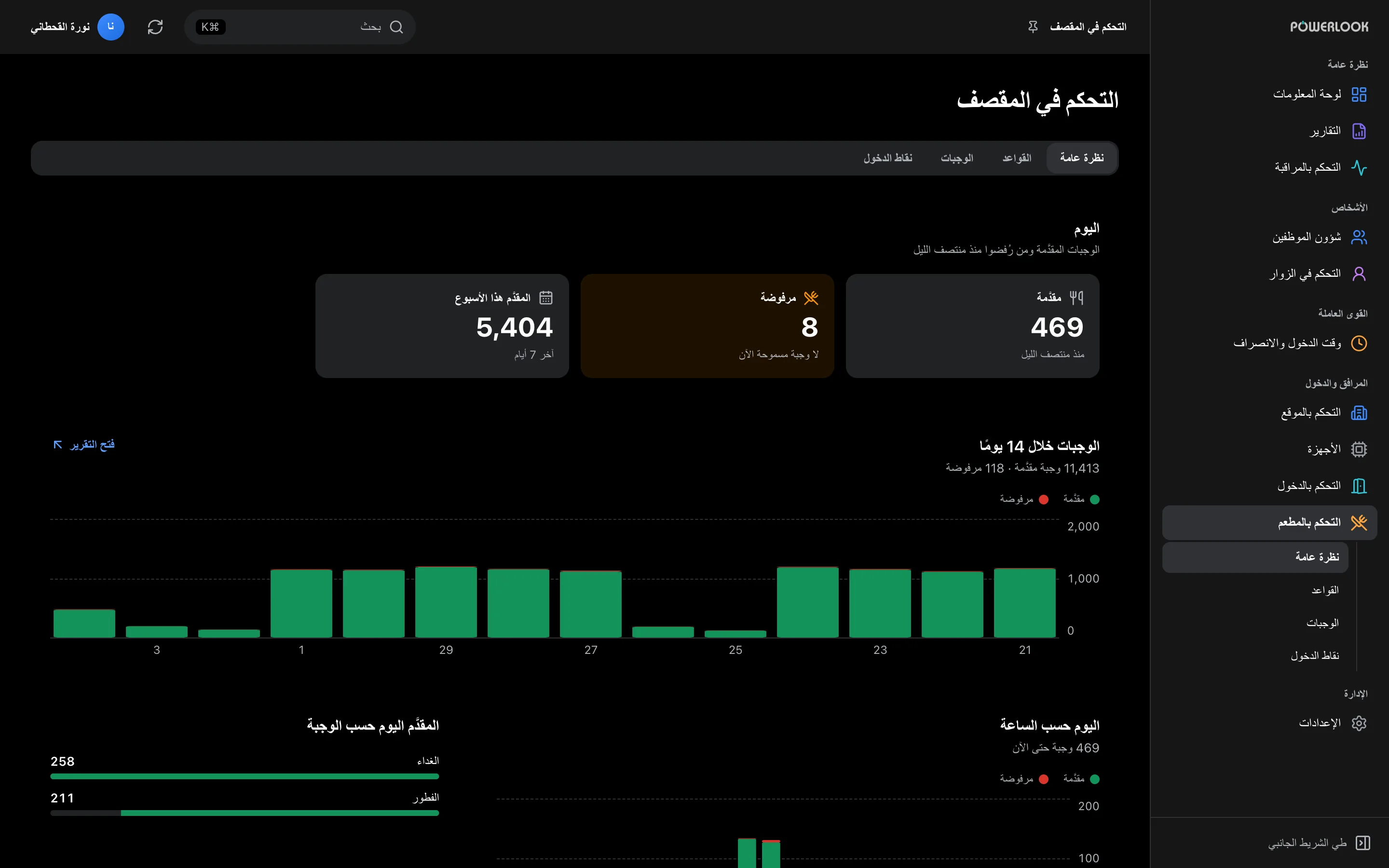Screen dimensions: 1389x868
Task: Click the الفطور progress bar
Action: 245,813
